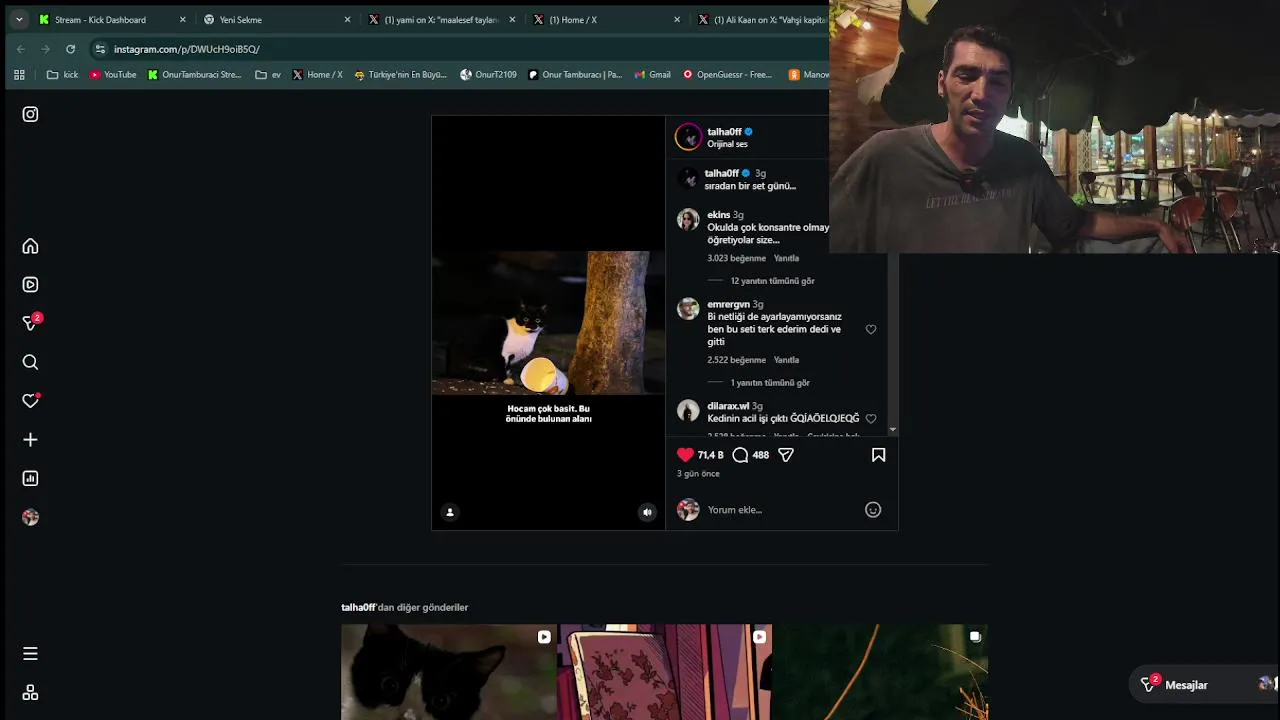The width and height of the screenshot is (1280, 720).
Task: Open talha0ff'dan diğer gönderiler profile link
Action: point(358,608)
